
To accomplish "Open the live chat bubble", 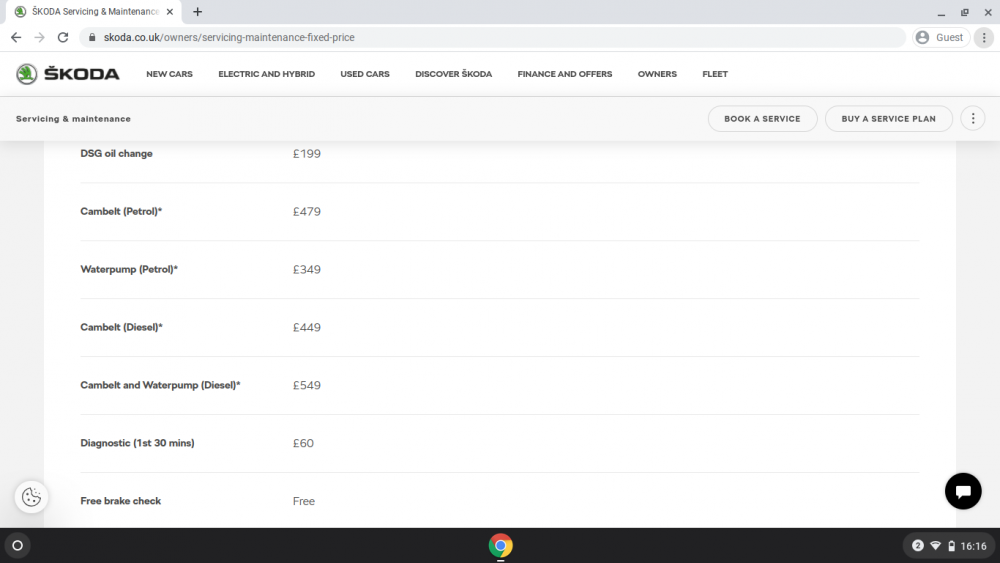I will 963,491.
